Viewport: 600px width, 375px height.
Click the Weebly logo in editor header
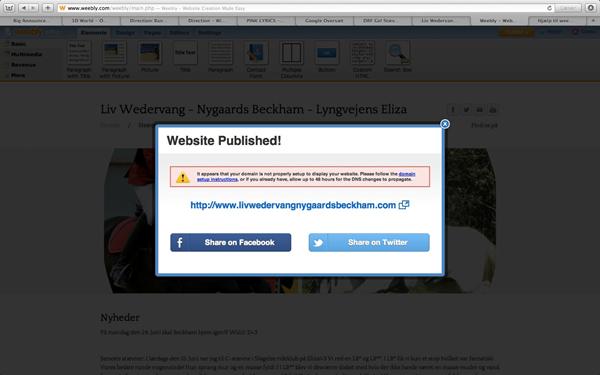click(x=28, y=32)
